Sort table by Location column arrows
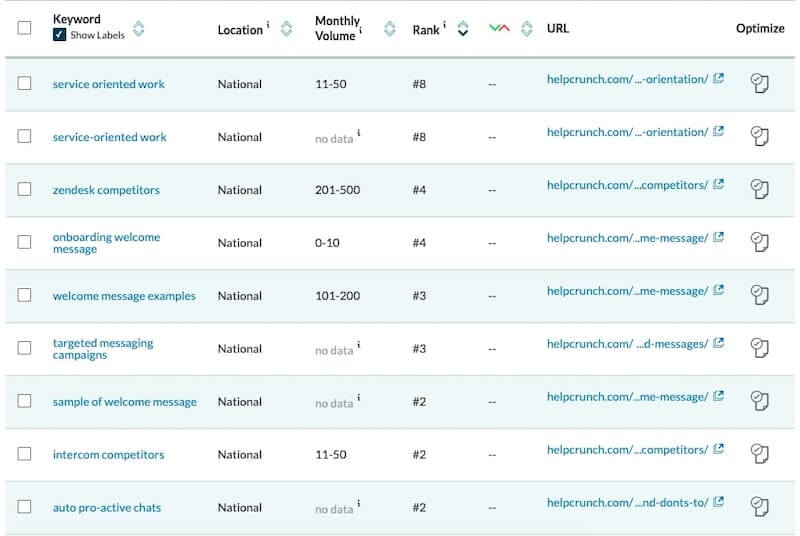800x536 pixels. click(287, 29)
